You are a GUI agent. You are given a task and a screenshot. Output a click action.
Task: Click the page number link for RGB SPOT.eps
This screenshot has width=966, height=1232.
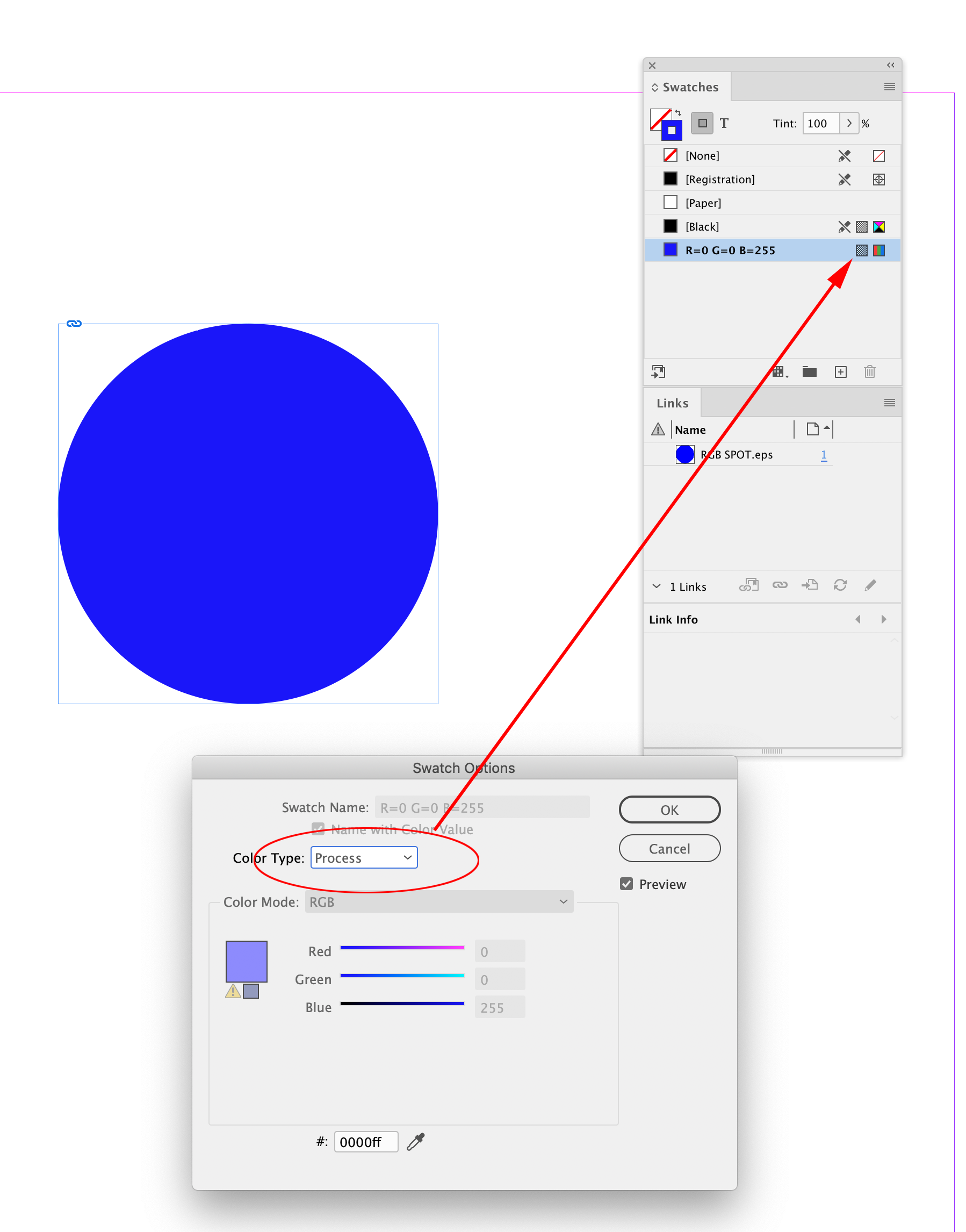pos(824,454)
